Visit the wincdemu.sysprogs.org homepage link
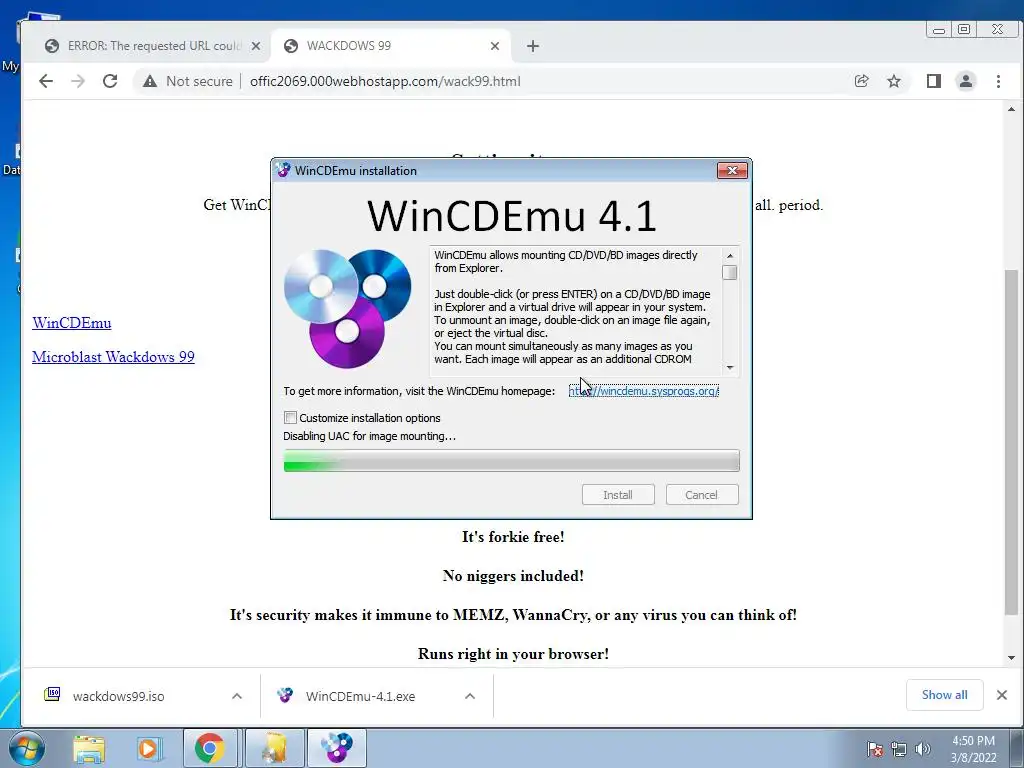The height and width of the screenshot is (768, 1024). [x=644, y=391]
